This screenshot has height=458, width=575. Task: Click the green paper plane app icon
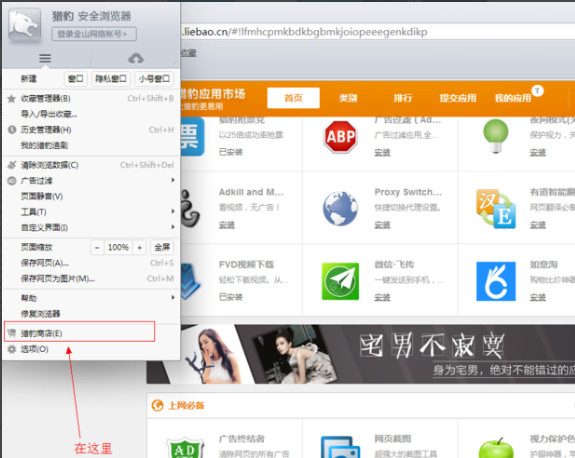pyautogui.click(x=340, y=281)
